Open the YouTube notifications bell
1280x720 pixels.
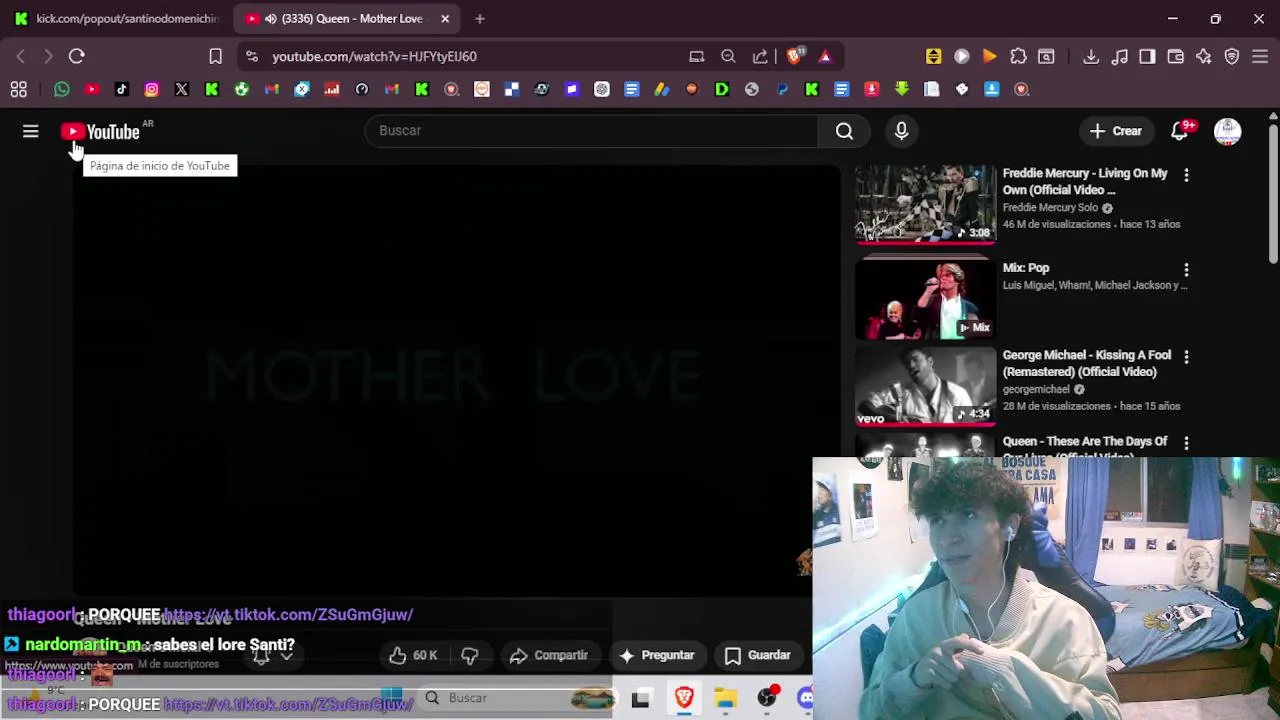[1179, 131]
